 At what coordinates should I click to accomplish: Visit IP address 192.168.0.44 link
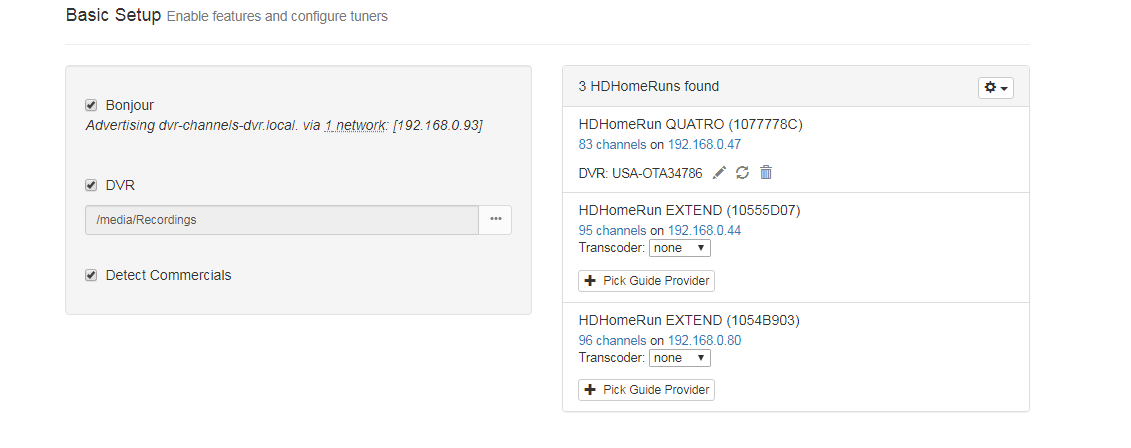point(704,231)
